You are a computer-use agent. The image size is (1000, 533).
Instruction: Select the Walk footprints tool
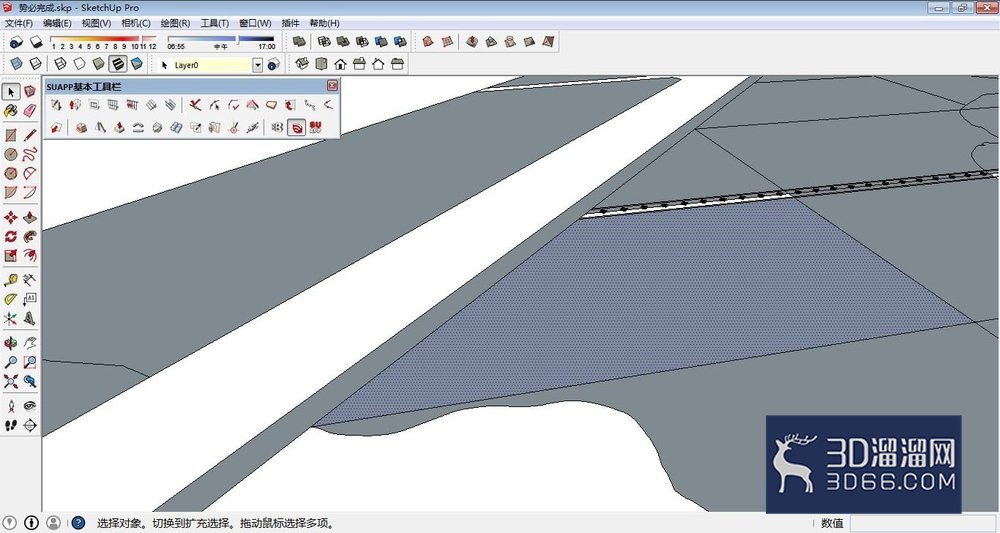click(x=11, y=425)
